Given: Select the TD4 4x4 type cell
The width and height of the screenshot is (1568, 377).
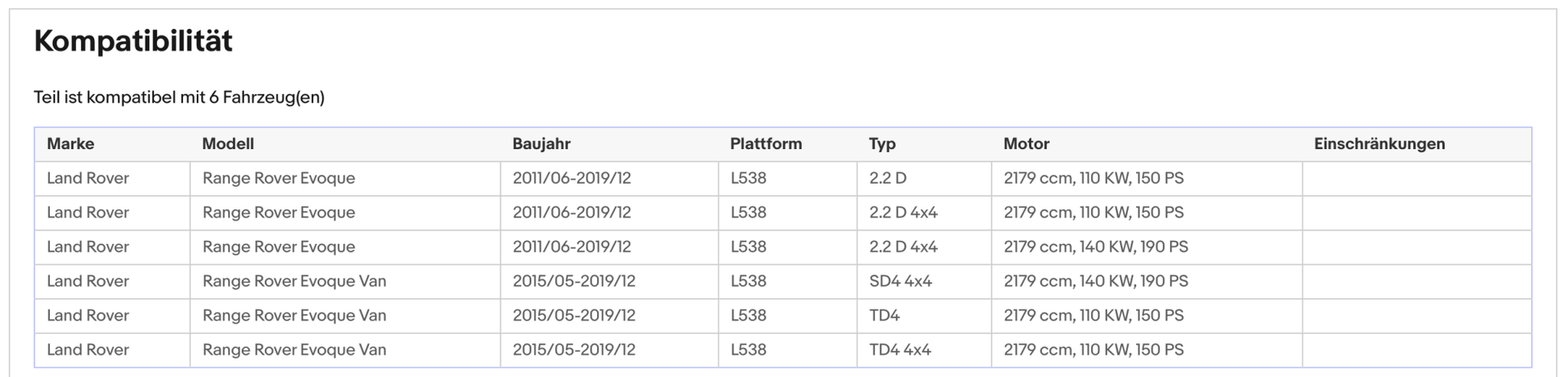Looking at the screenshot, I should (900, 350).
